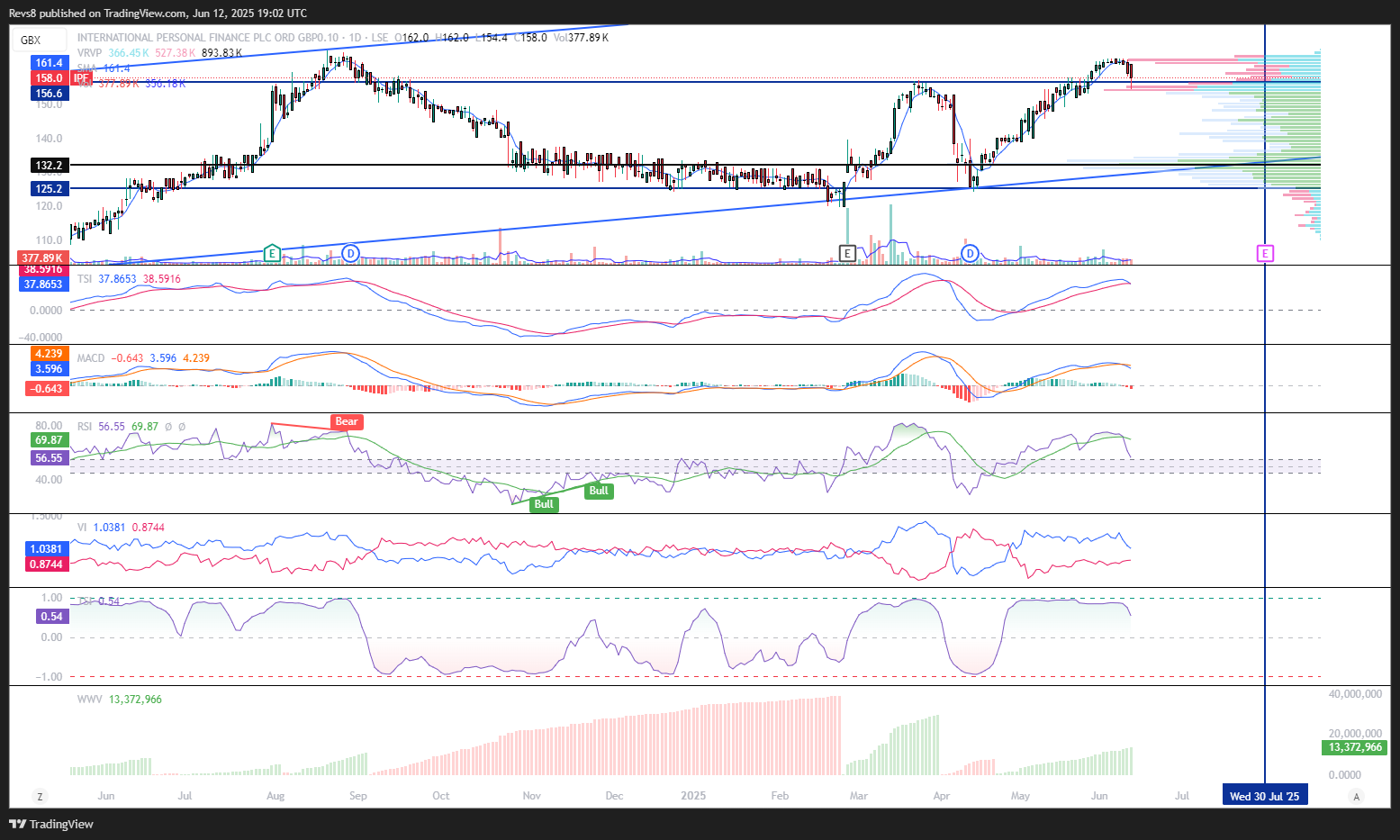
Task: Click the Wed 30 Jul '25 date label
Action: pyautogui.click(x=1264, y=796)
